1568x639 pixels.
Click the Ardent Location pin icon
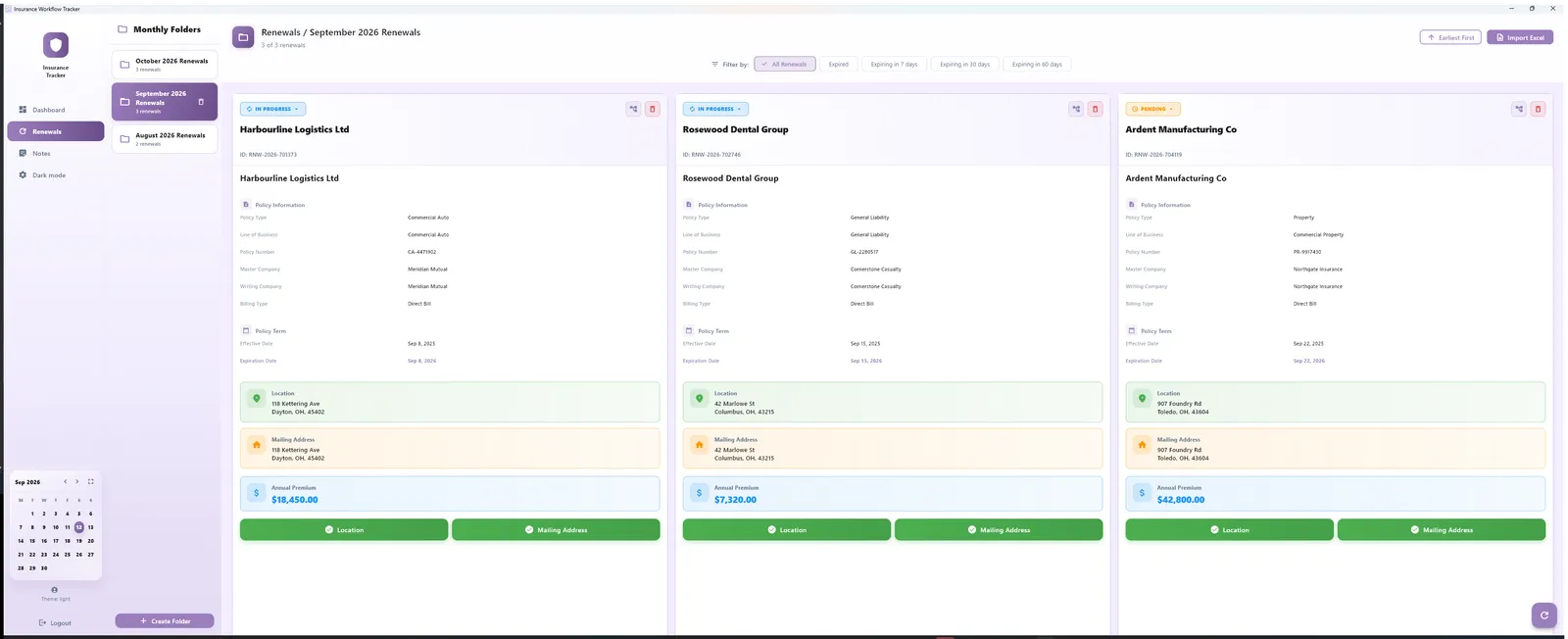tap(1142, 399)
